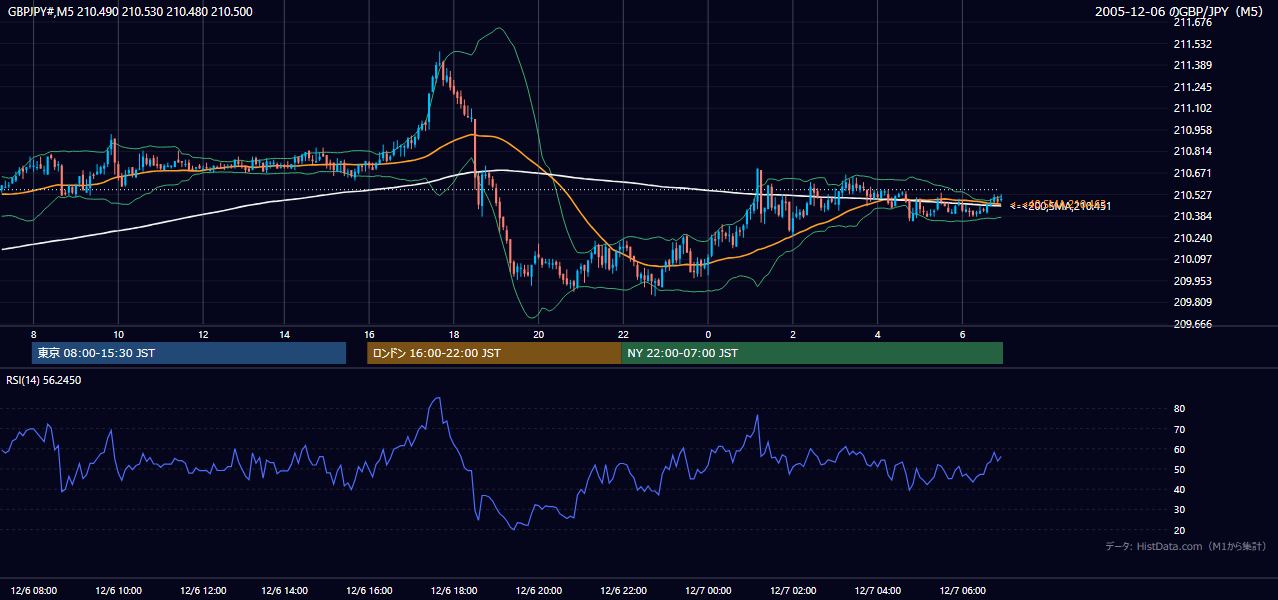Click hour marker 4 under price chart
1278x600 pixels.
tap(877, 335)
